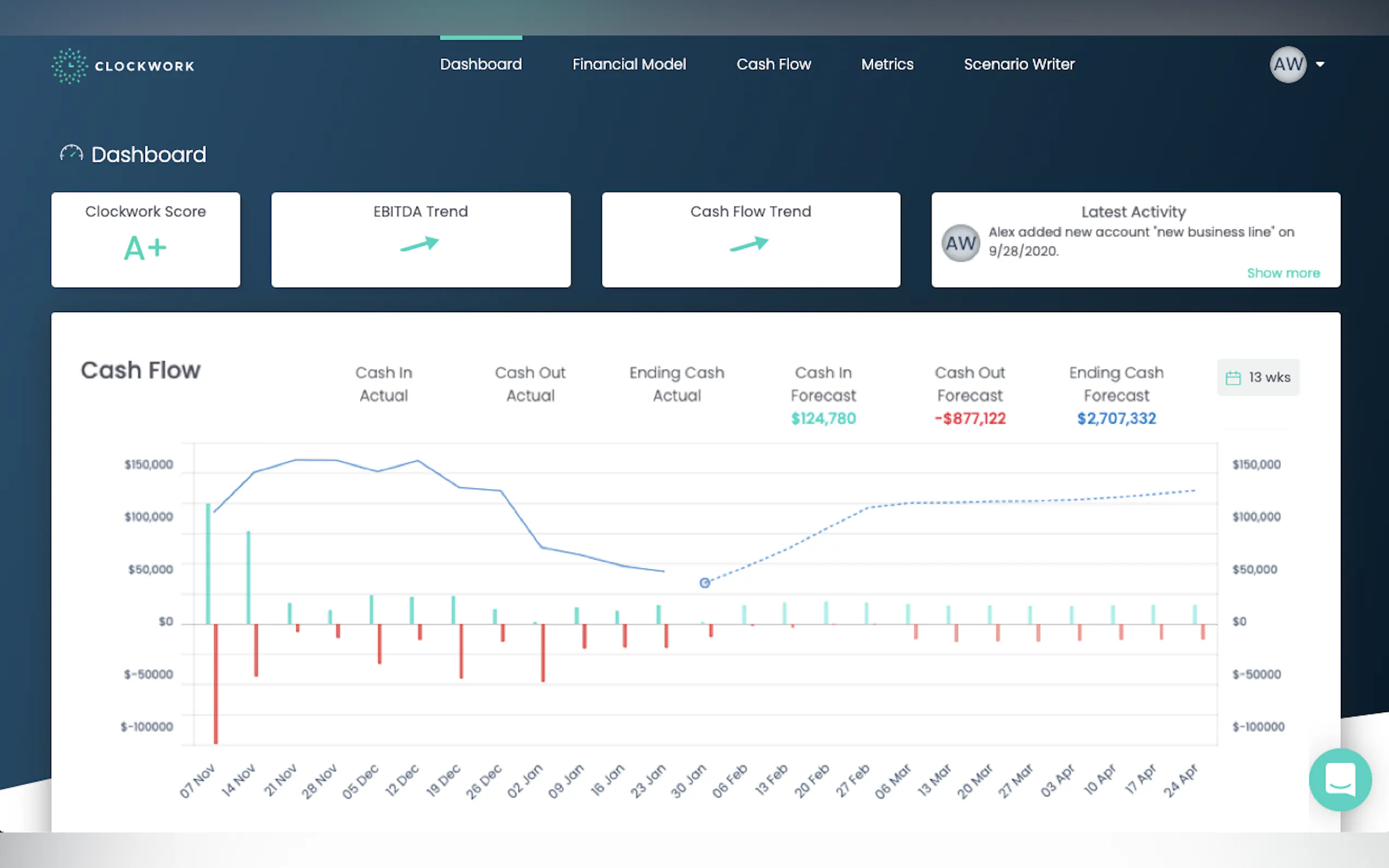This screenshot has height=868, width=1389.
Task: Click the Show more link
Action: (x=1283, y=273)
